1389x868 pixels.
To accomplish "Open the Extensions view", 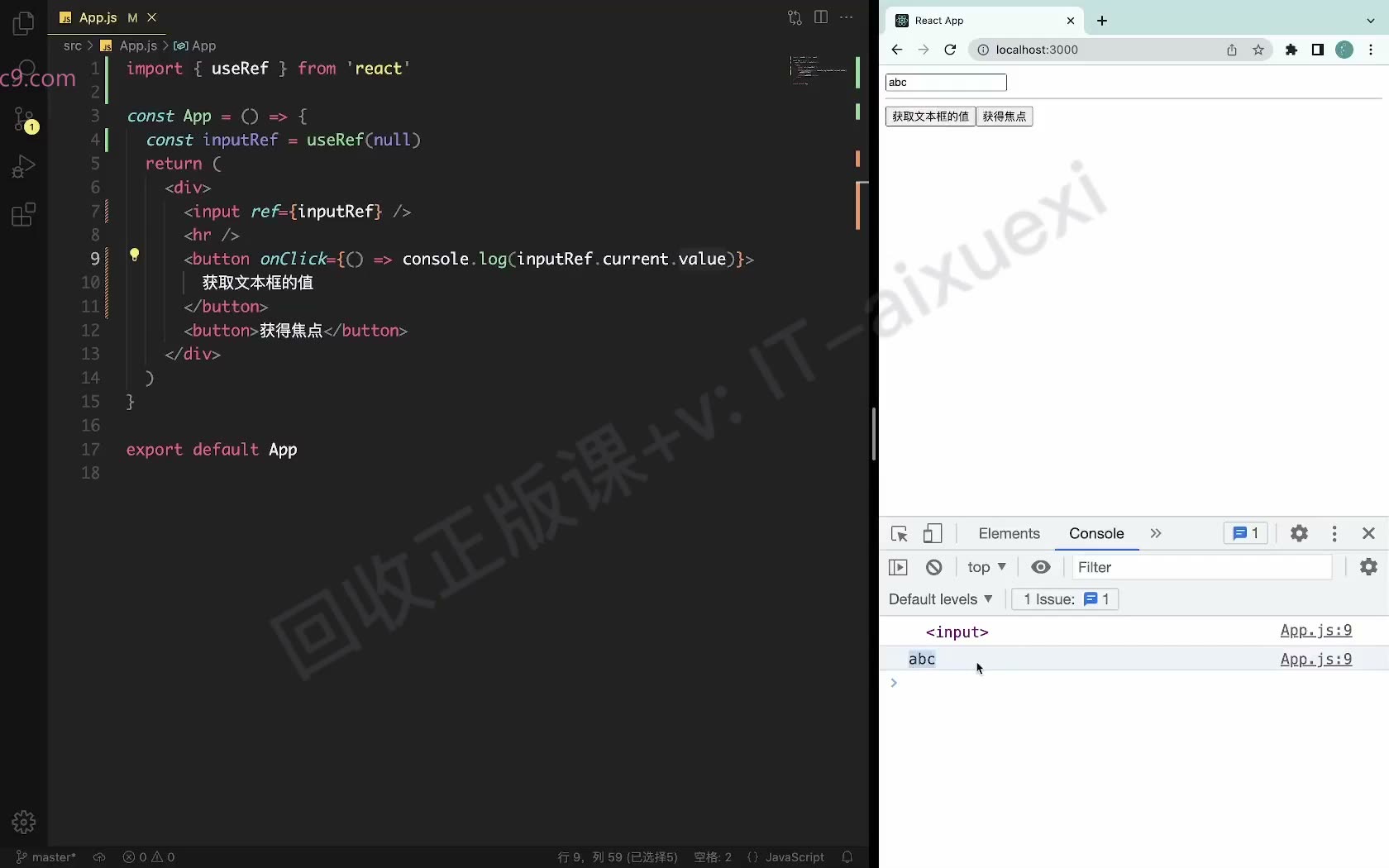I will point(24,215).
